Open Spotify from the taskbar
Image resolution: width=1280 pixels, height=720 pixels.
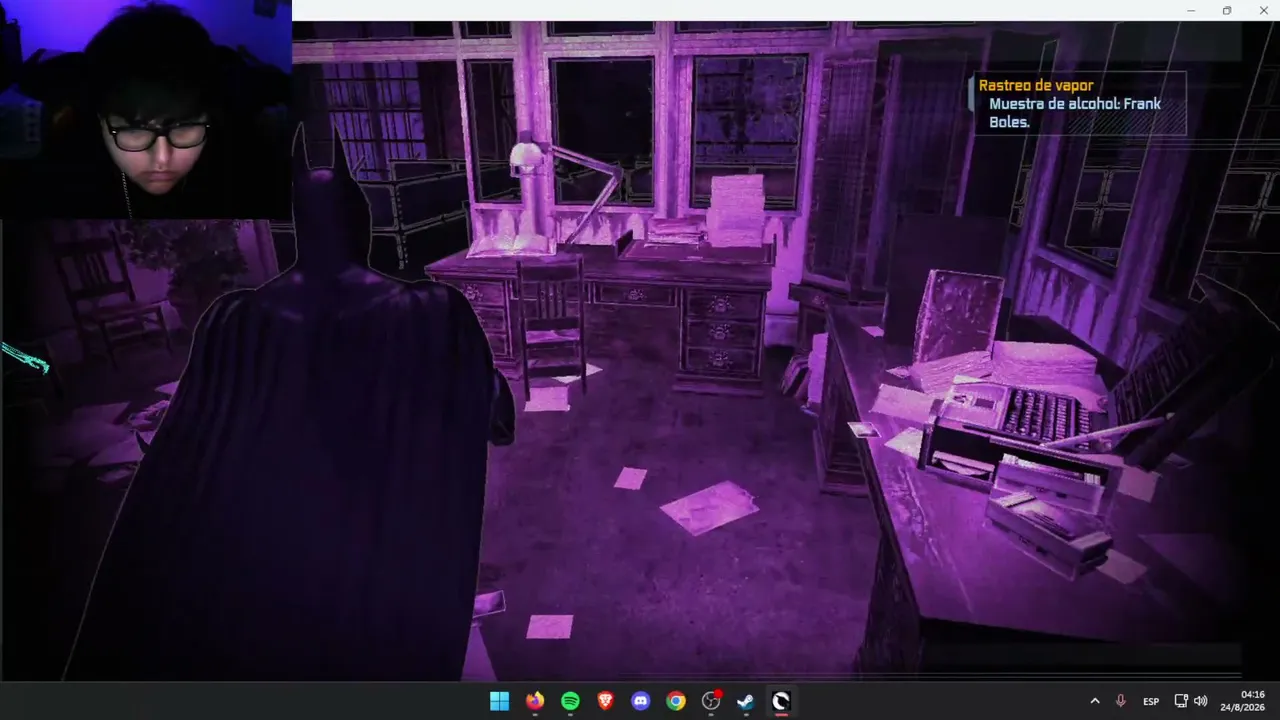pos(570,701)
